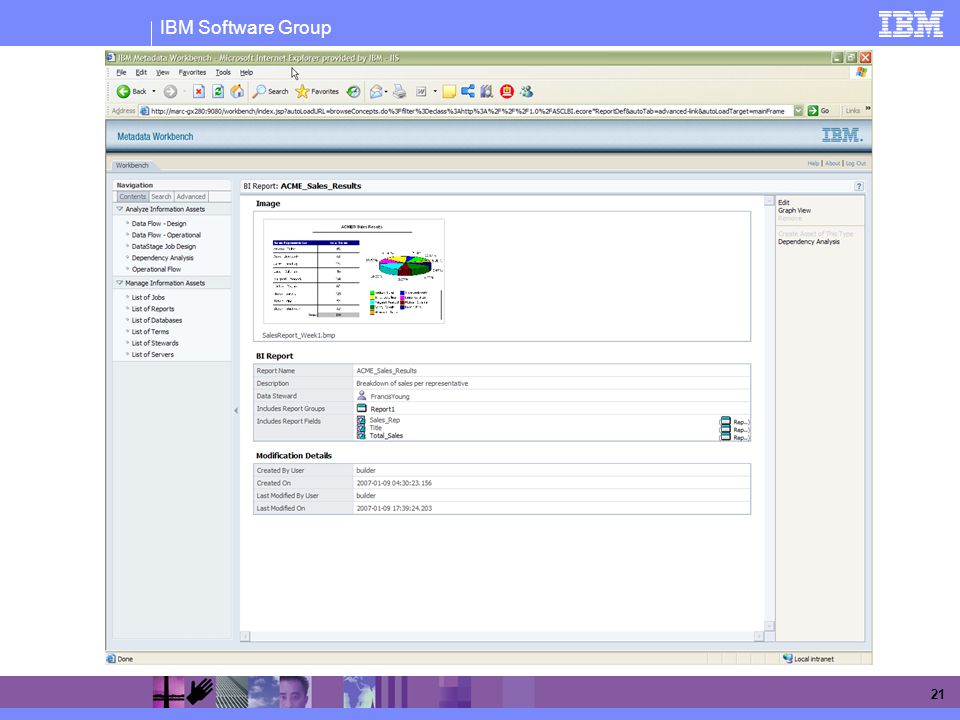Click the Print printer icon
This screenshot has height=720, width=960.
(x=399, y=91)
